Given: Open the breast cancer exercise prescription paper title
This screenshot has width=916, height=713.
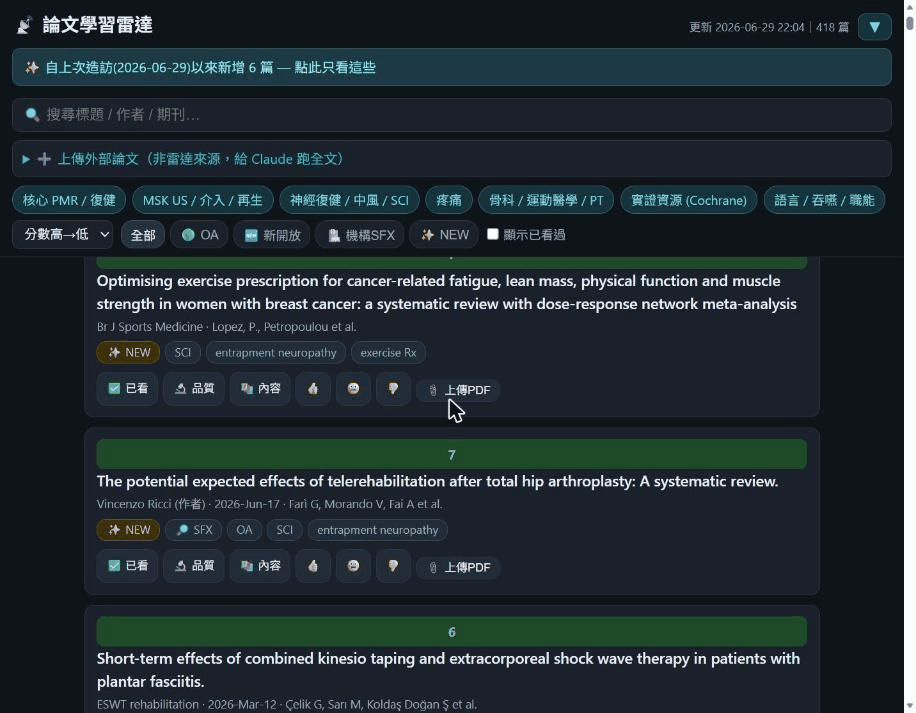Looking at the screenshot, I should point(447,293).
